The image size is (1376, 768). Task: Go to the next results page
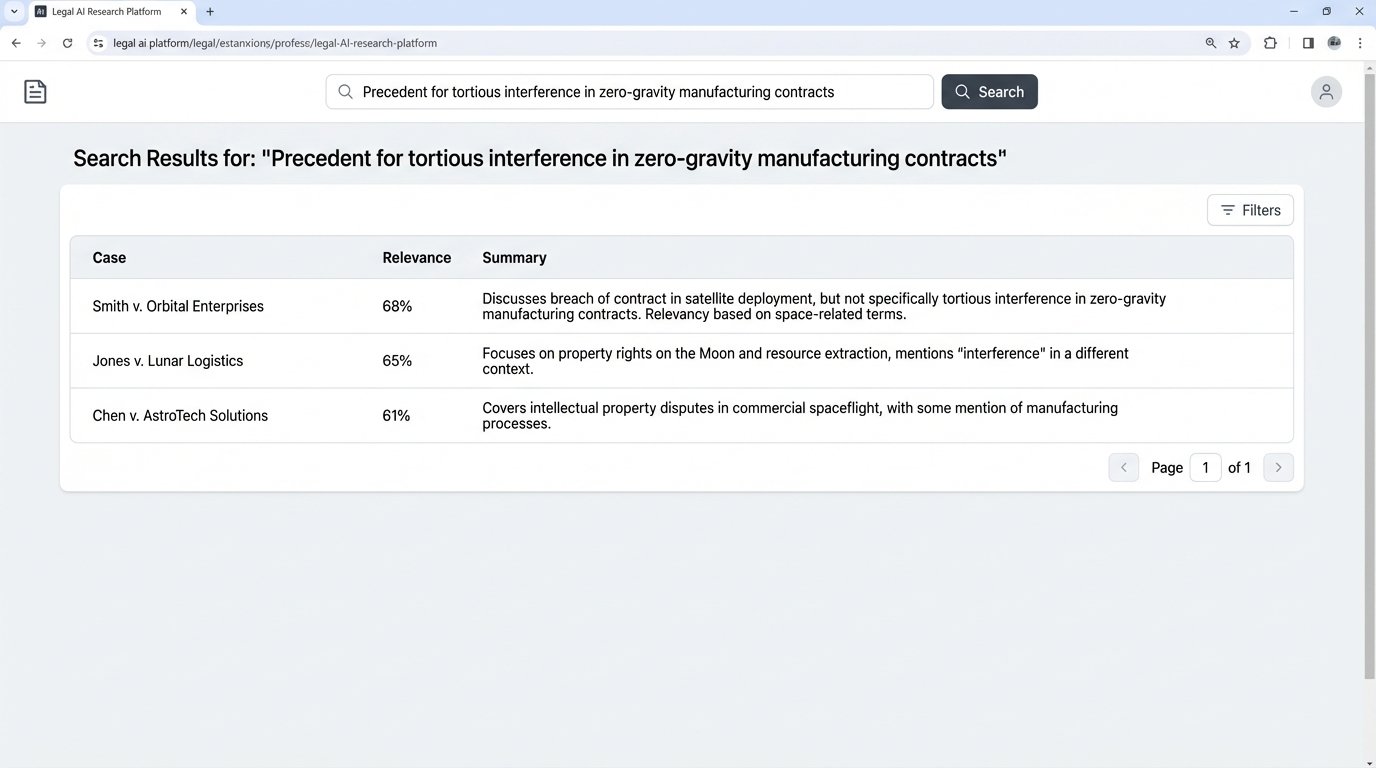(1278, 467)
